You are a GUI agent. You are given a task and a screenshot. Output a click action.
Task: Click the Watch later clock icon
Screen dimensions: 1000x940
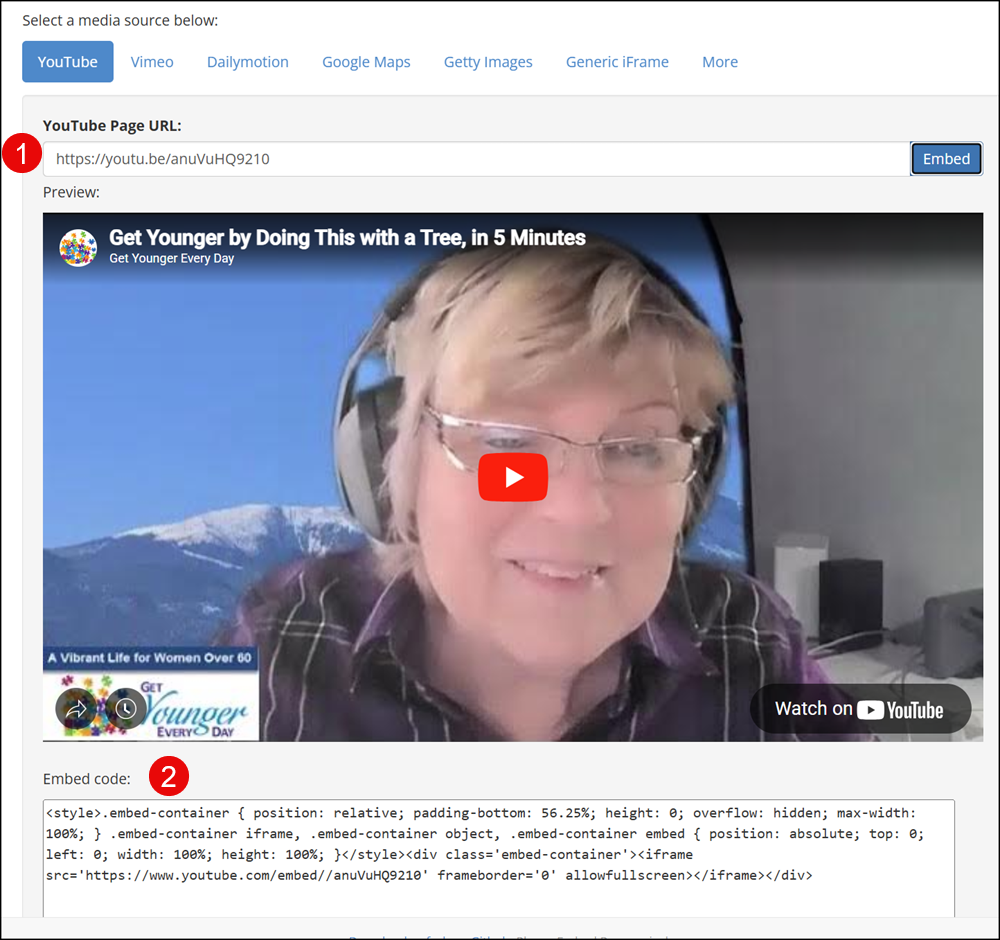pos(126,709)
